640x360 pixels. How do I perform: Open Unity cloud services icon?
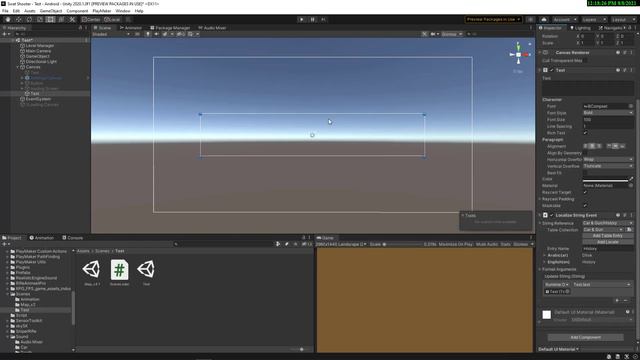(544, 19)
